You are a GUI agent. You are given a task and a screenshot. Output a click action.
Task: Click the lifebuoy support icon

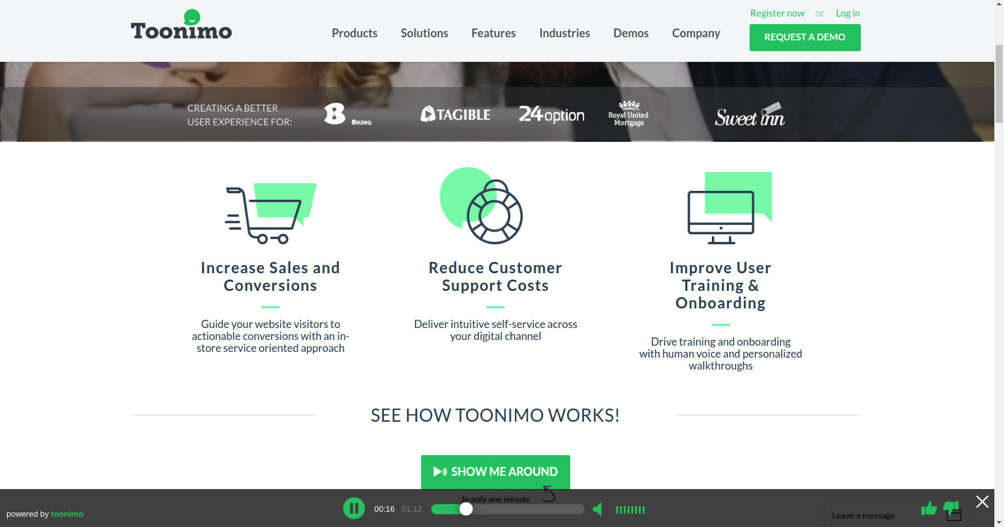click(483, 206)
